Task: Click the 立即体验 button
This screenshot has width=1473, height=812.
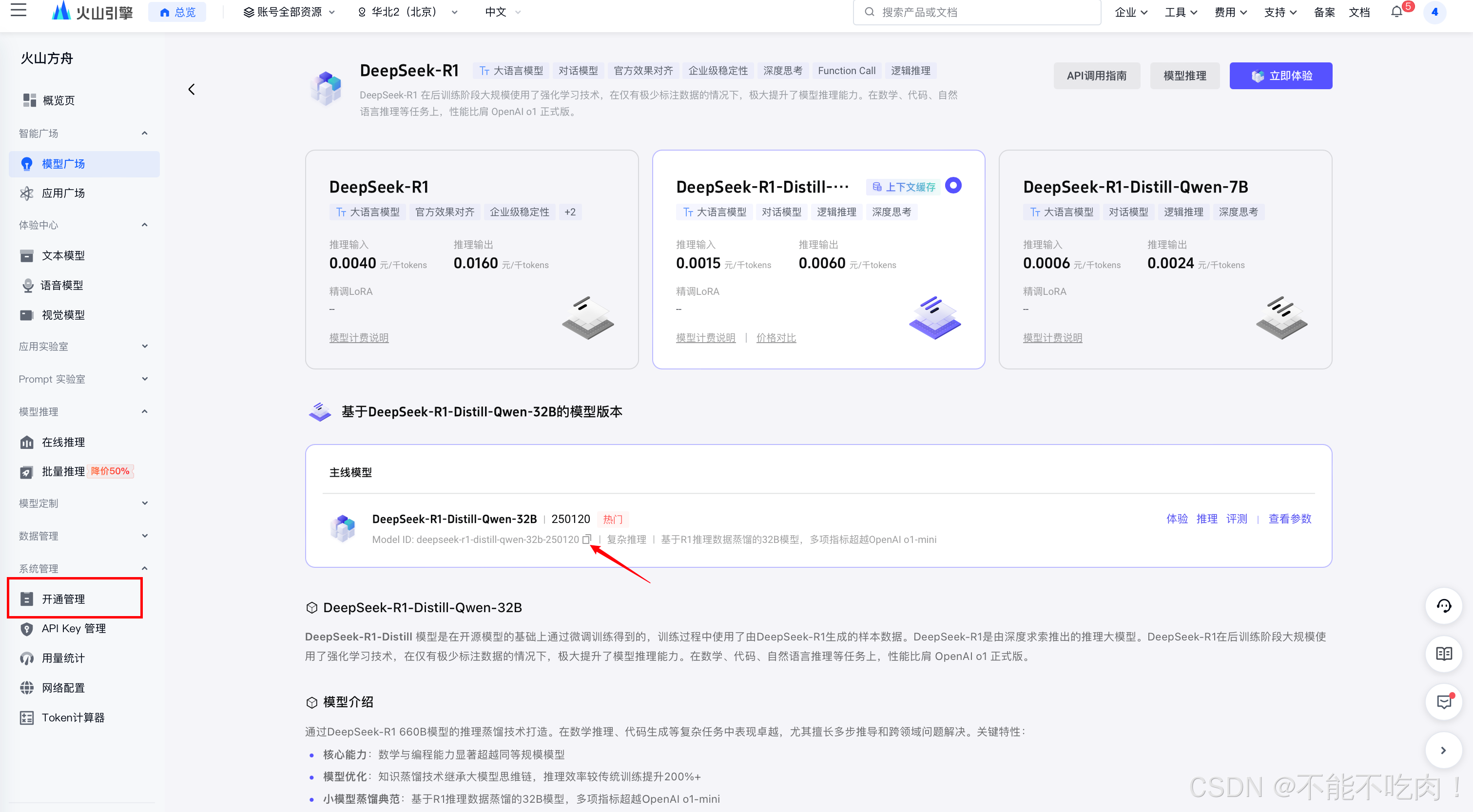Action: click(x=1280, y=76)
